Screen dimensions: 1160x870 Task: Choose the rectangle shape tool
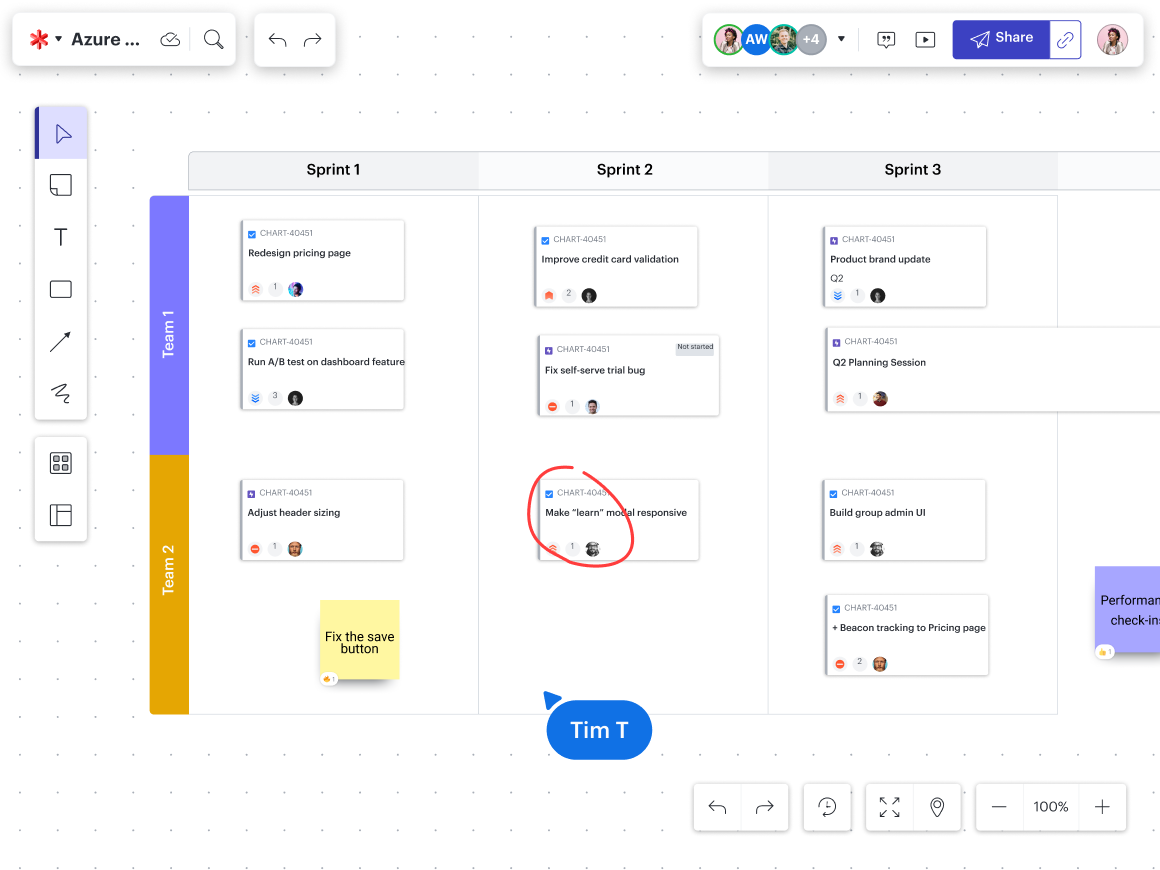[x=60, y=289]
